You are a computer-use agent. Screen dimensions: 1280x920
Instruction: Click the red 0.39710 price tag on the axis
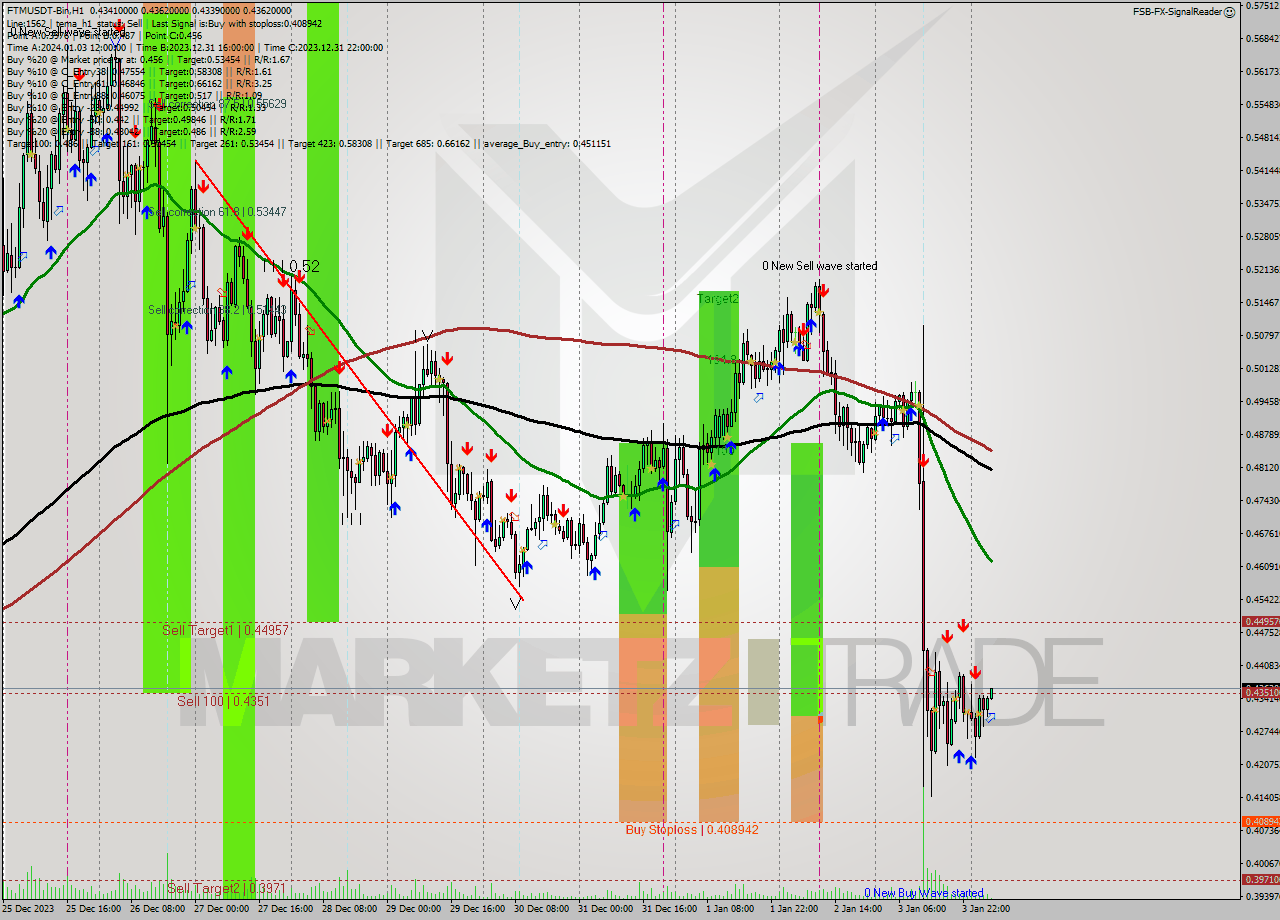(x=1259, y=879)
